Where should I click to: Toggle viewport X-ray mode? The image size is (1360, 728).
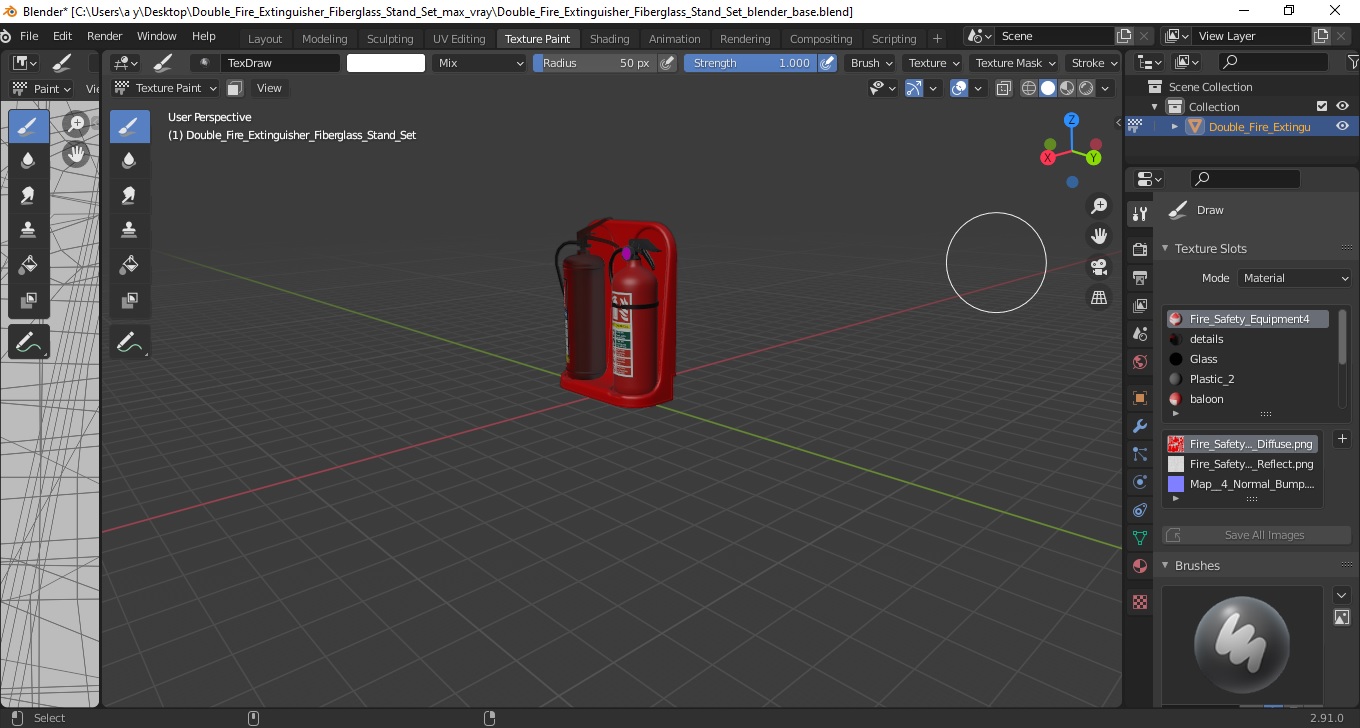click(x=1005, y=88)
